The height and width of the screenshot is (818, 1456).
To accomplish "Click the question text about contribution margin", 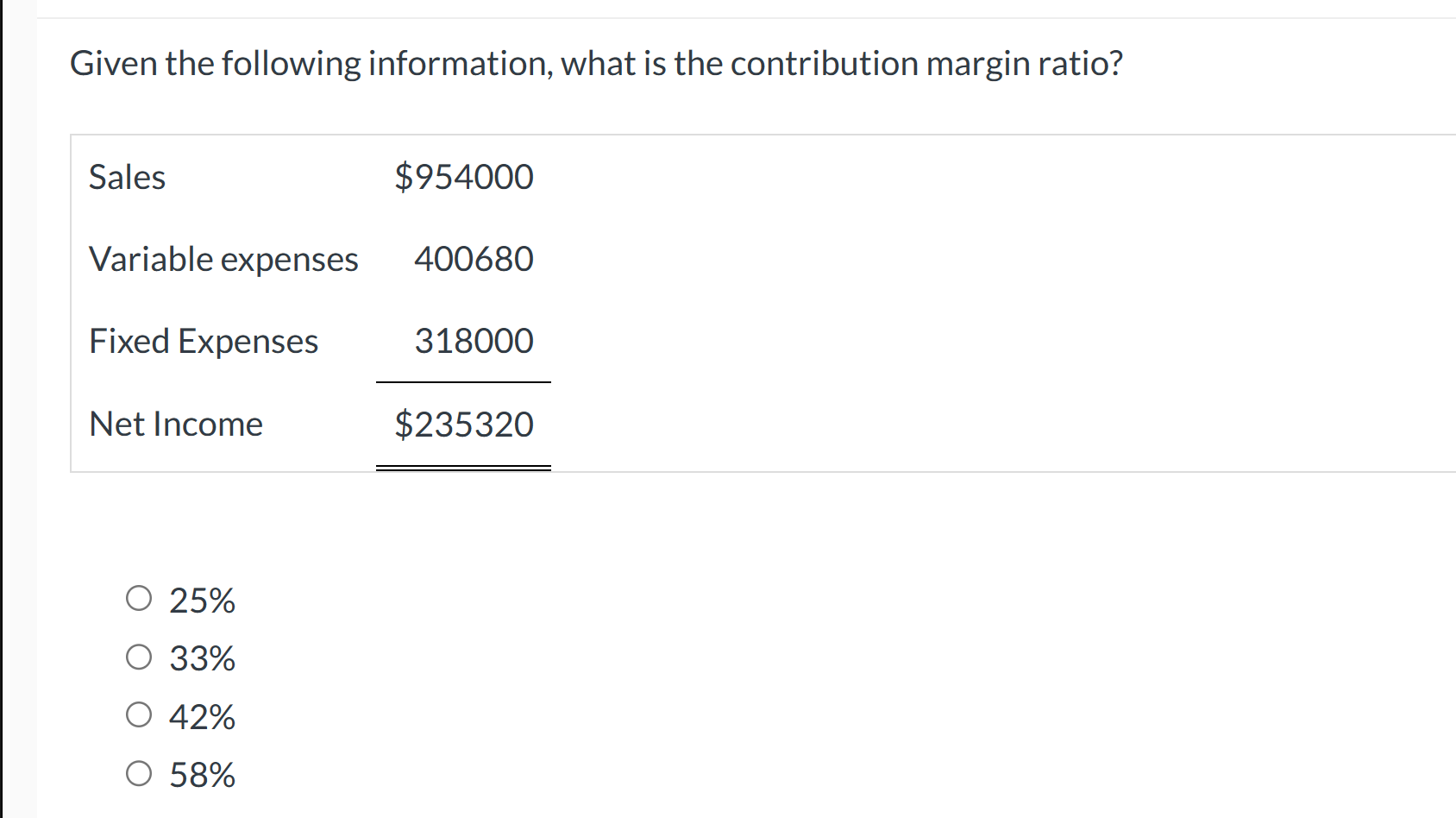I will (x=596, y=63).
